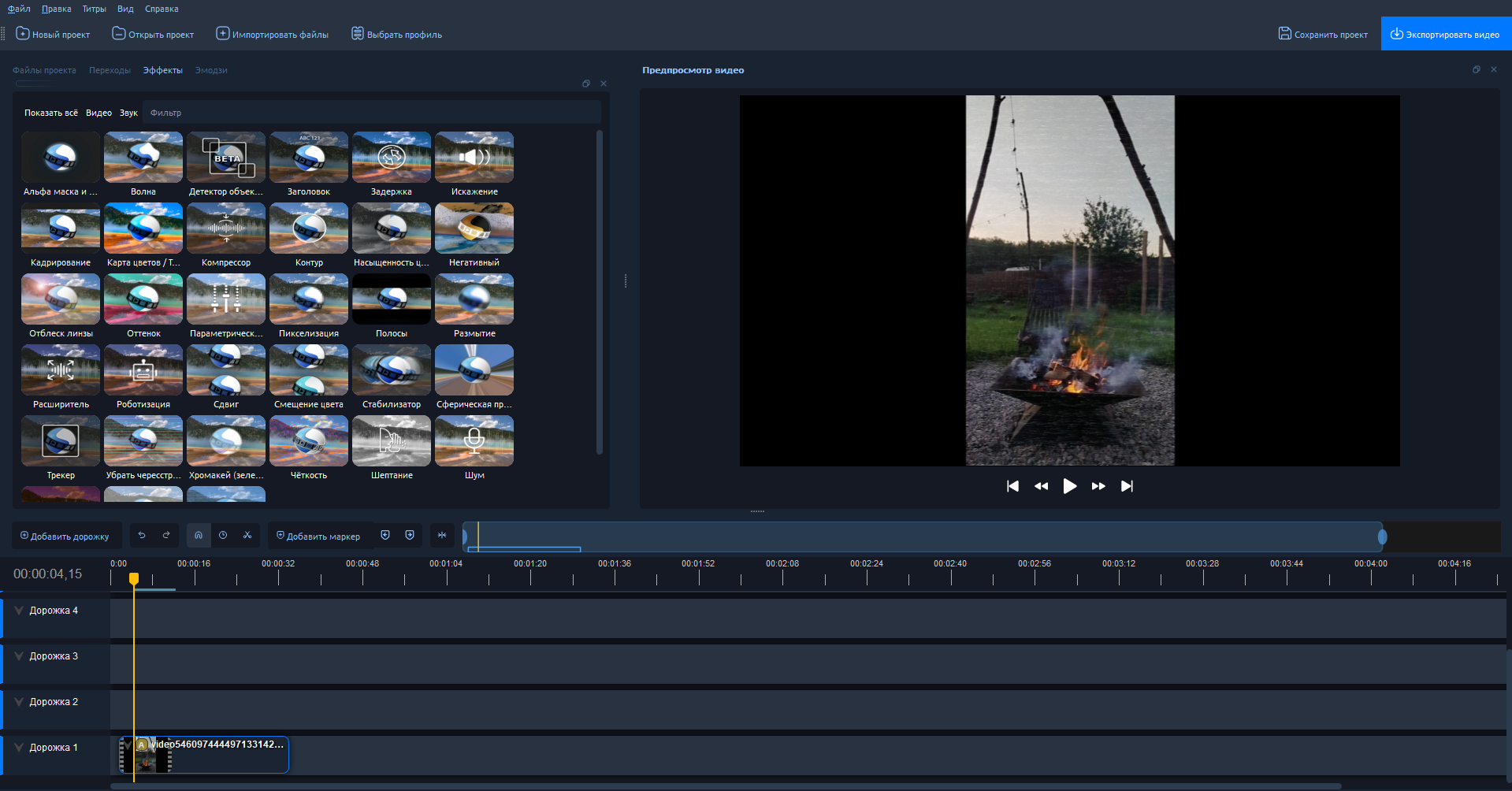The image size is (1512, 791).
Task: Click the redo arrow in timeline toolbar
Action: pos(166,536)
